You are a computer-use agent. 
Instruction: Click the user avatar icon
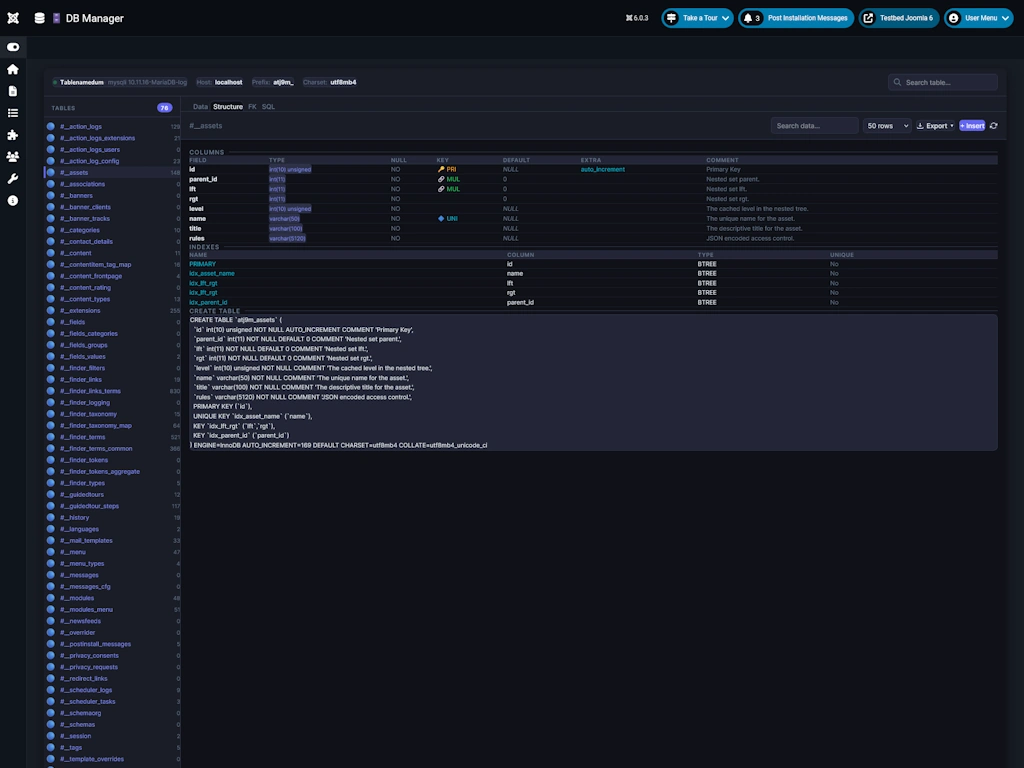pos(953,18)
